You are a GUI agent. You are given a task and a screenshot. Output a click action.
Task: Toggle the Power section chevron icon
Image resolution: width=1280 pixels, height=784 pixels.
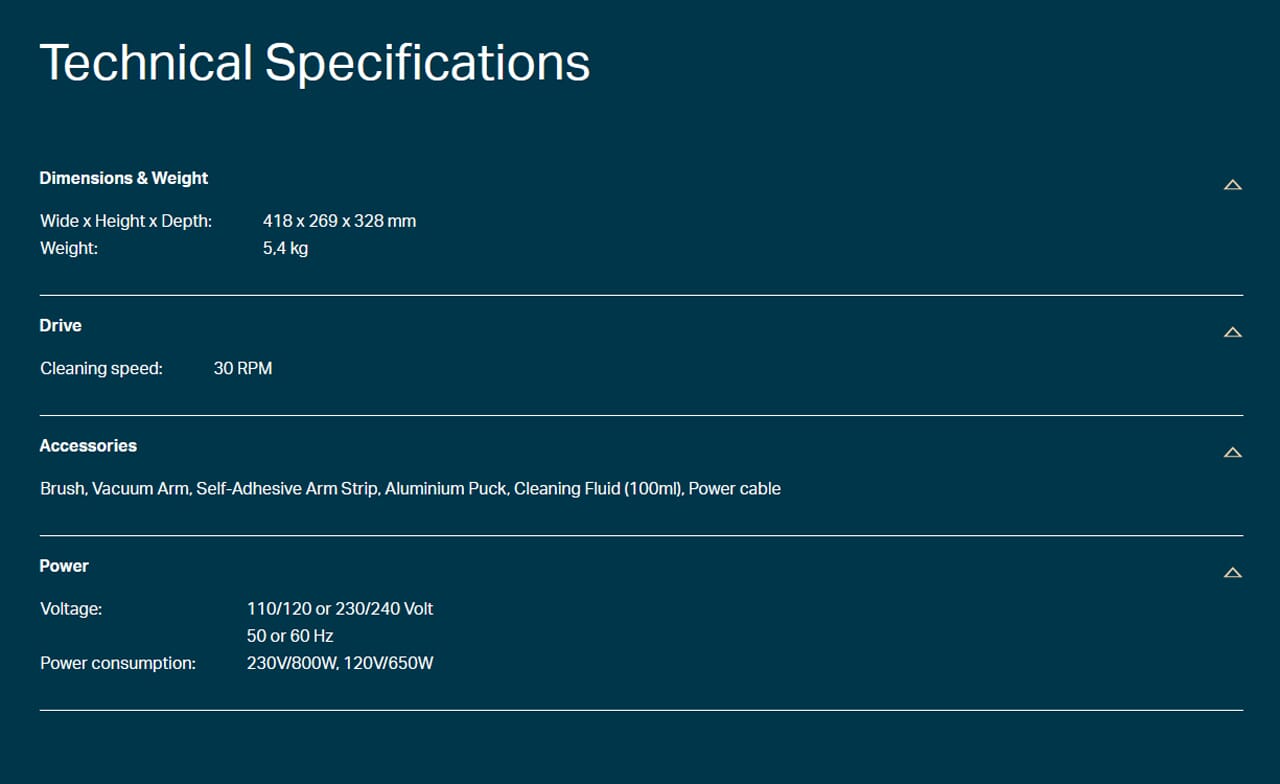[x=1233, y=573]
